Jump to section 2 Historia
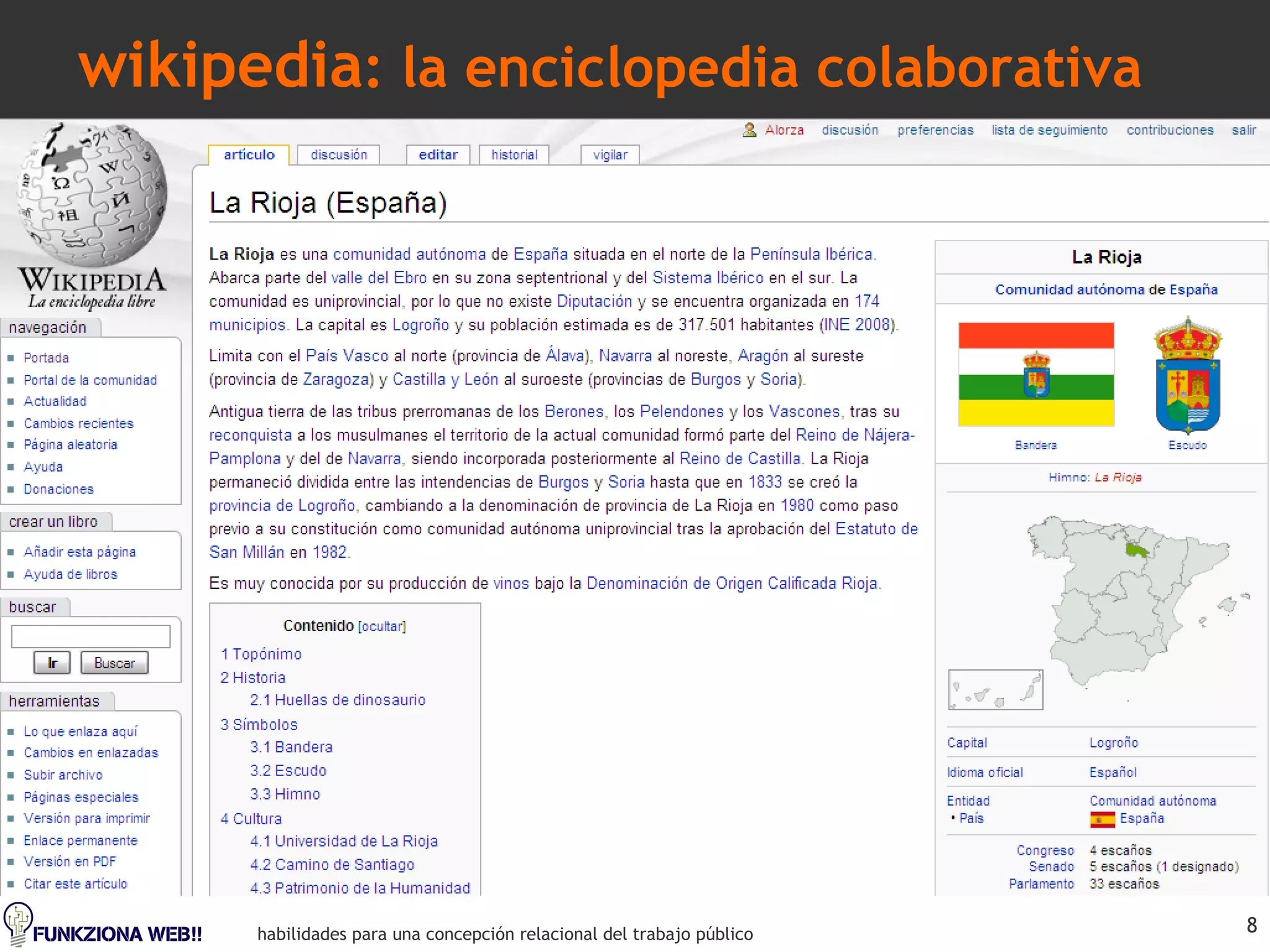Screen dimensions: 1270x952 click(x=253, y=677)
